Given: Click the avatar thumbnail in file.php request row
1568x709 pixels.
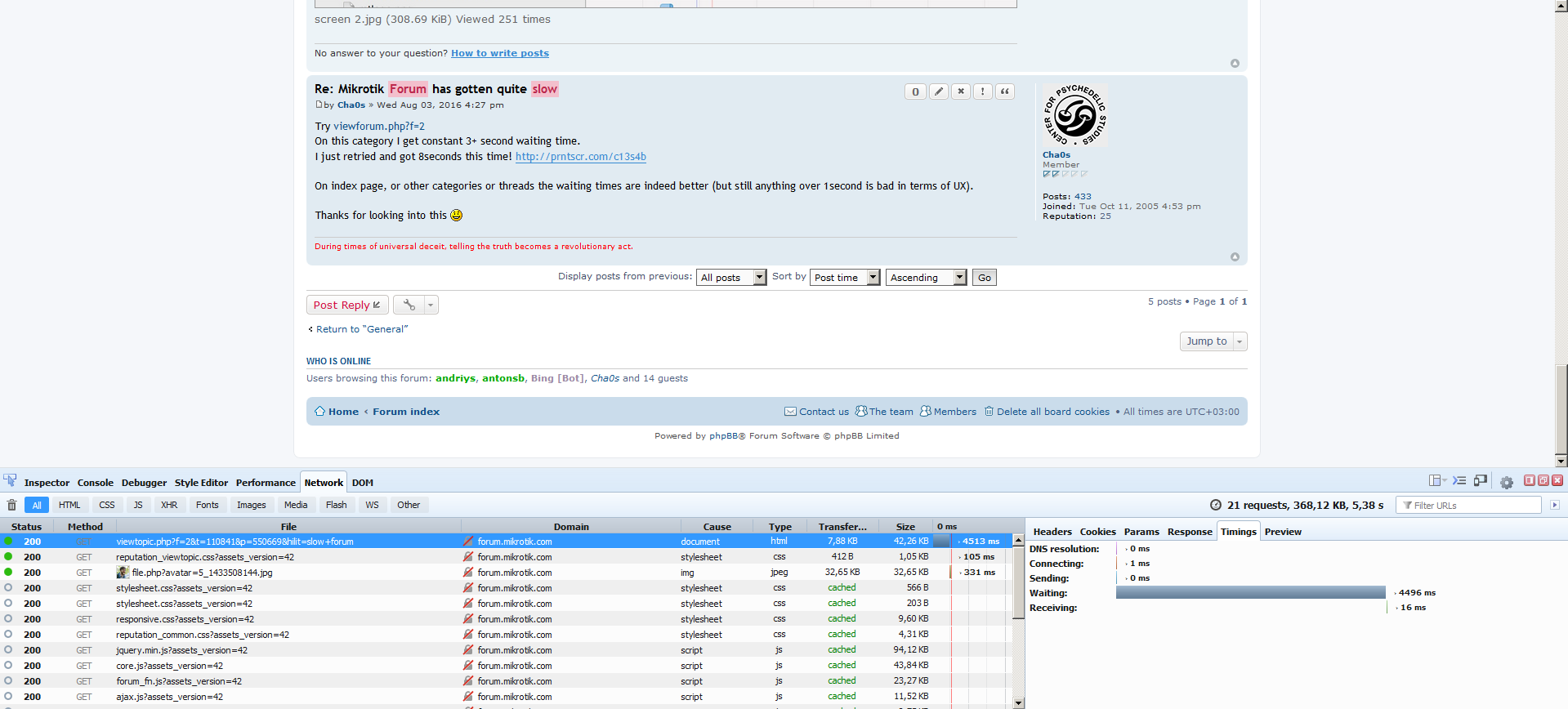Looking at the screenshot, I should tap(123, 572).
